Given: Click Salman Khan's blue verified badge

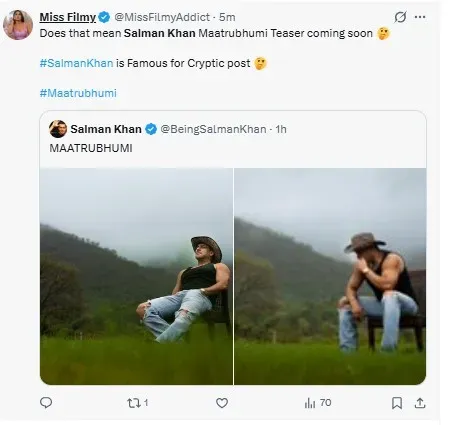Looking at the screenshot, I should pos(151,129).
